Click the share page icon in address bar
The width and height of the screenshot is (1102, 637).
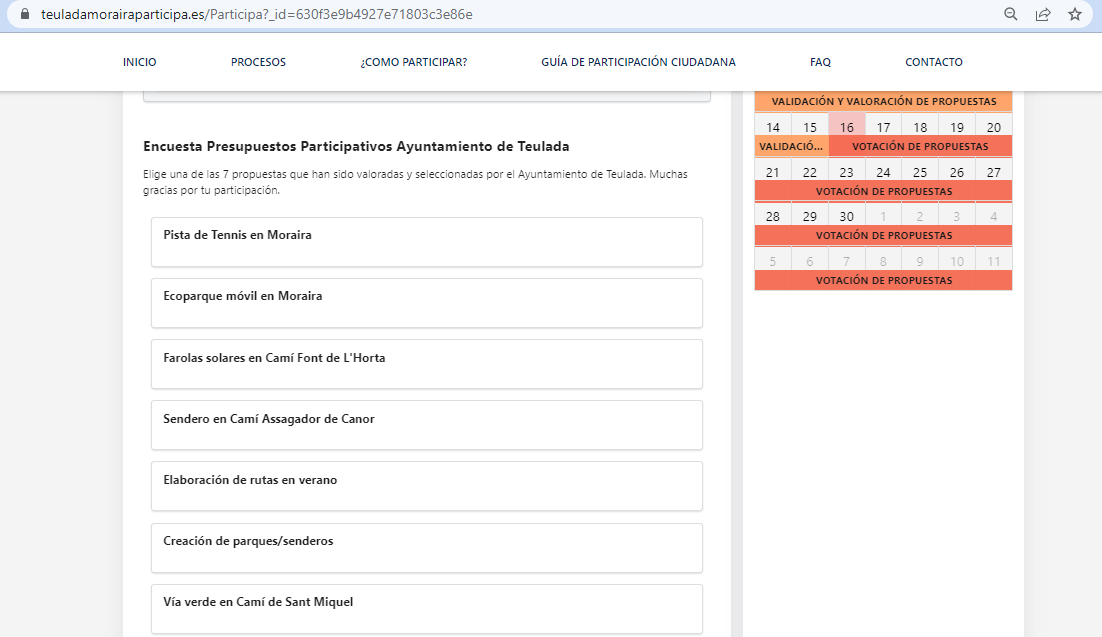point(1043,14)
